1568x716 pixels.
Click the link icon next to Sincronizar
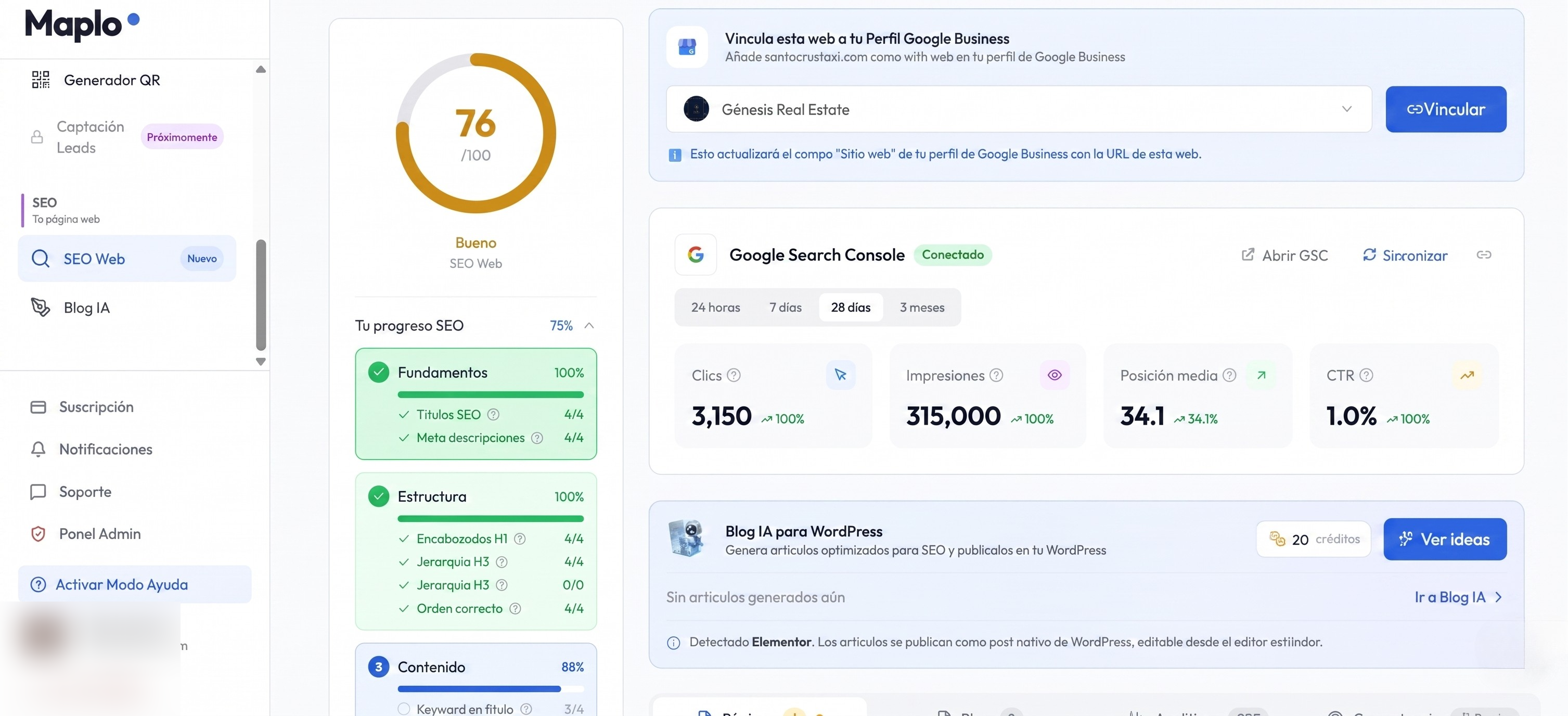[x=1484, y=254]
